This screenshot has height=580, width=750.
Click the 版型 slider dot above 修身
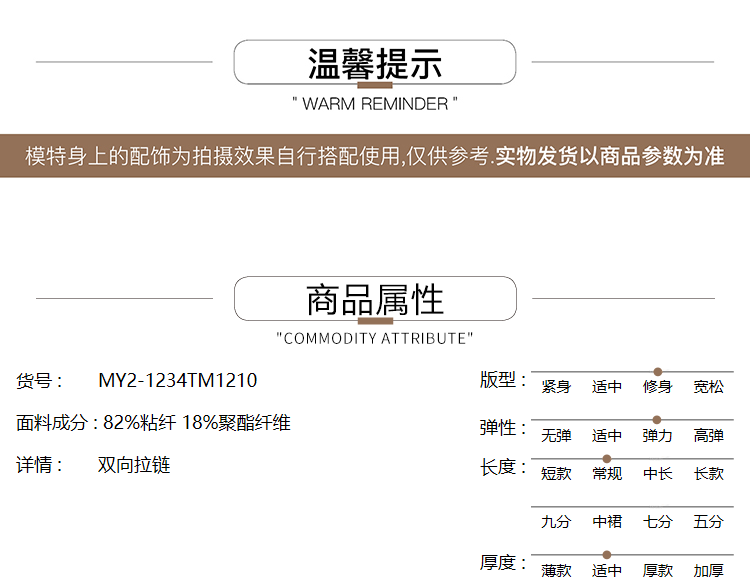coord(657,372)
